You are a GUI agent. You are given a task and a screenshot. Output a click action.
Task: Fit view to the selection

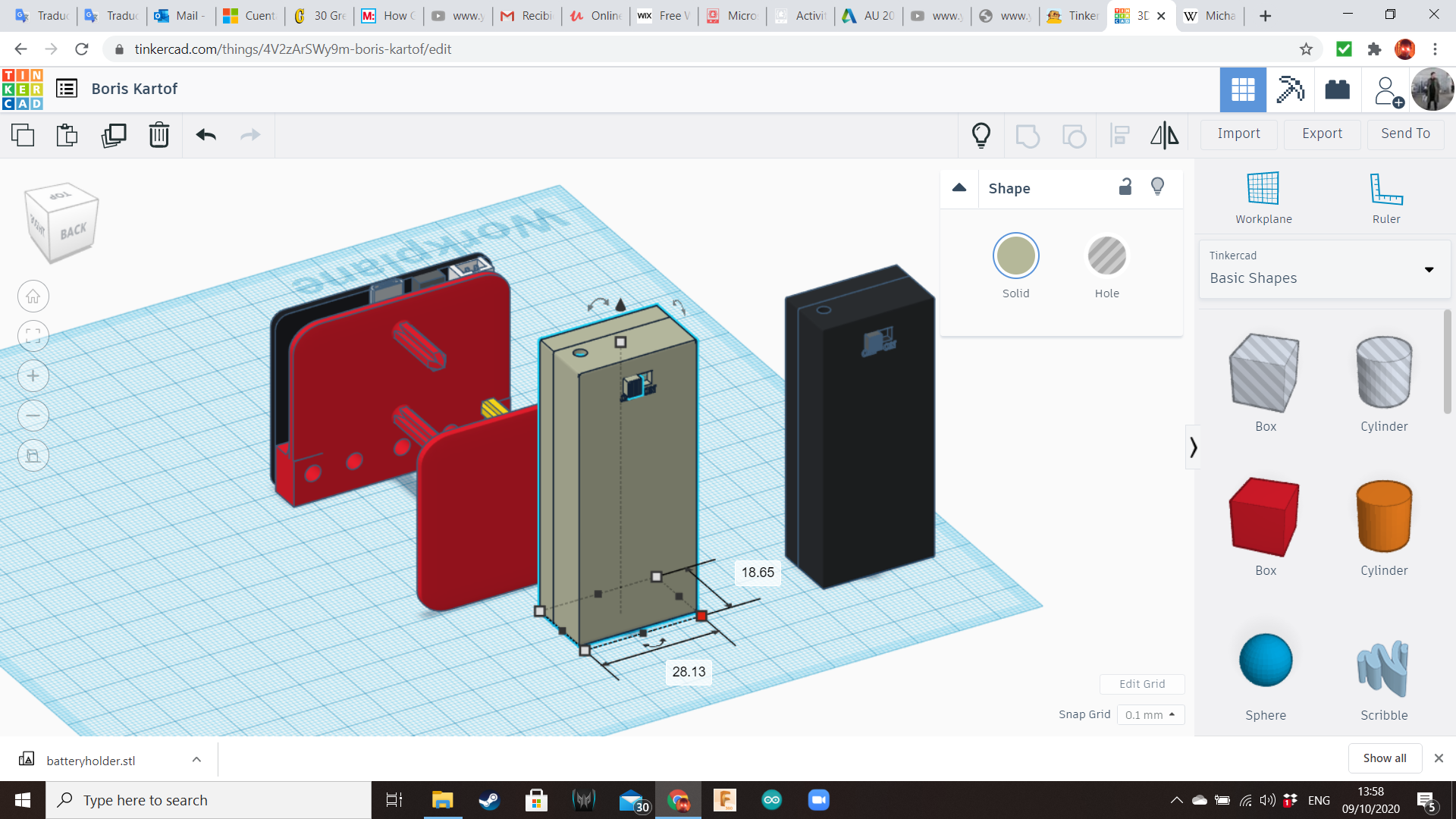click(33, 336)
